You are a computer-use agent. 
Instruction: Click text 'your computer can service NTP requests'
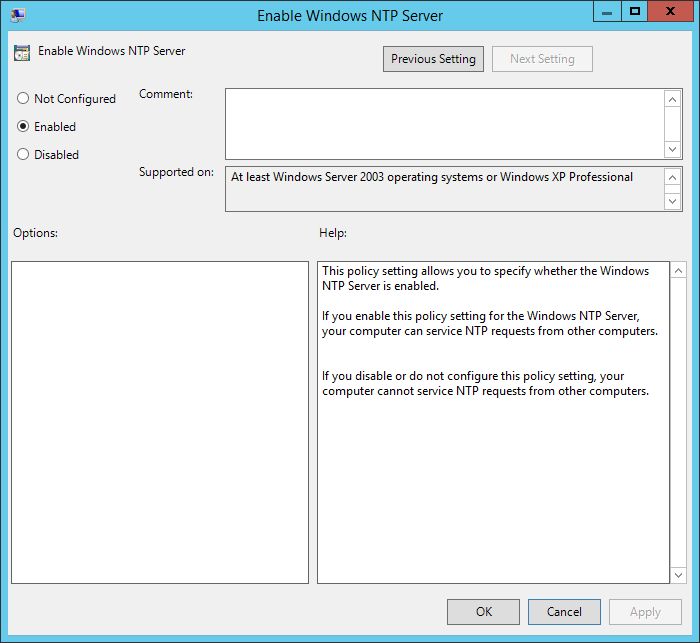[429, 331]
